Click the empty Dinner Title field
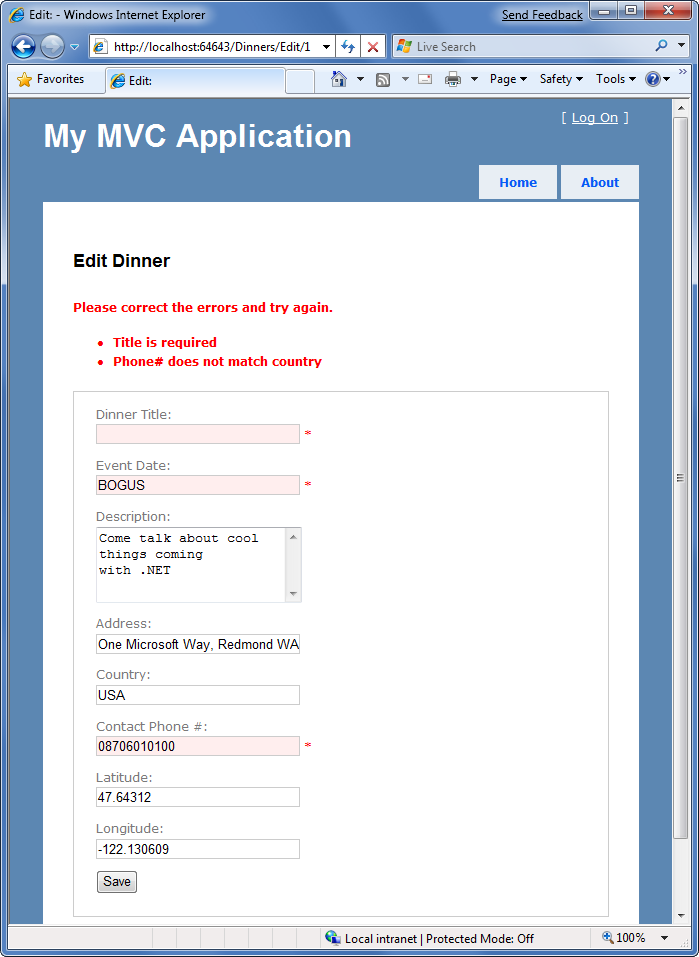699x957 pixels. (x=198, y=434)
